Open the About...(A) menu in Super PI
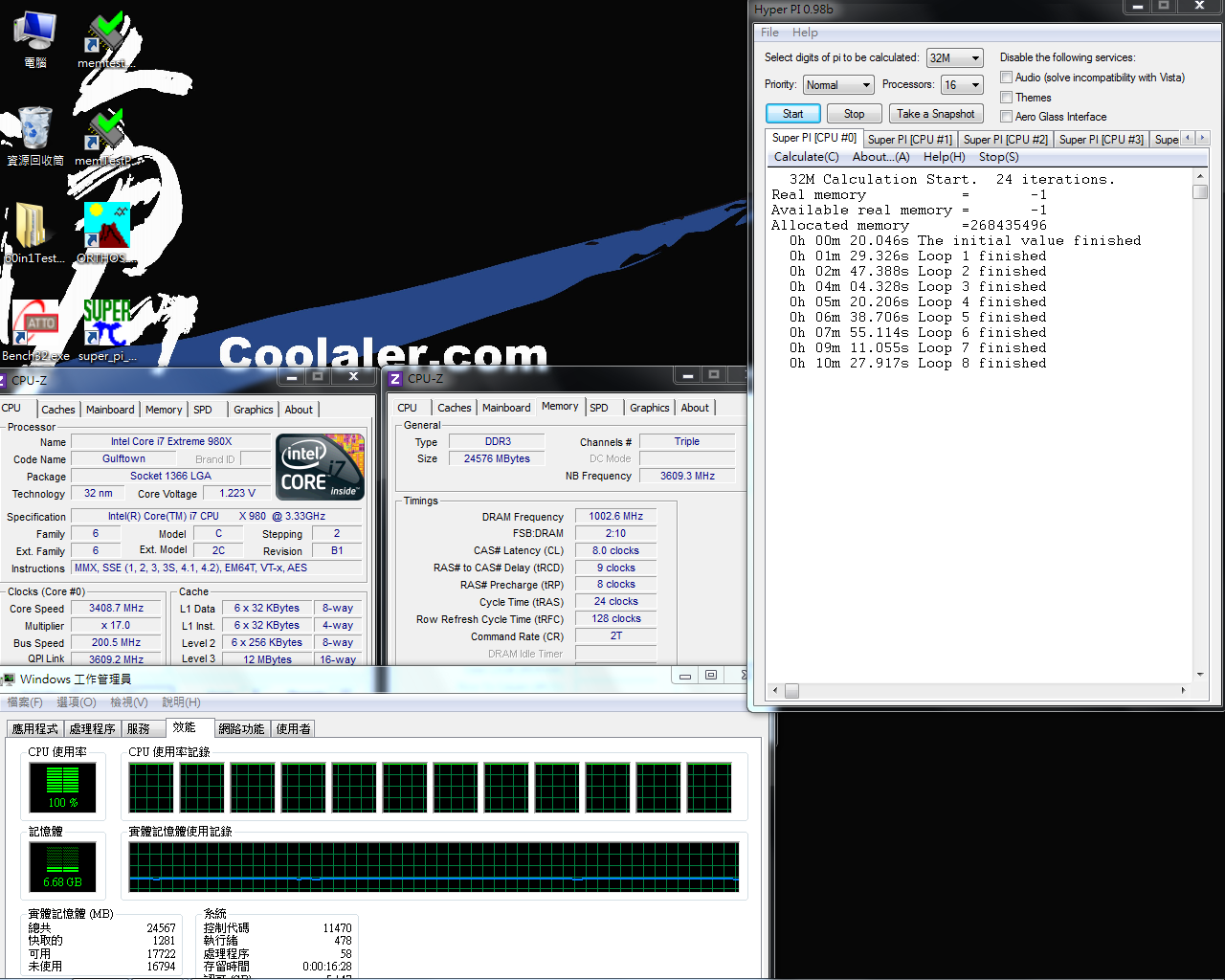This screenshot has width=1225, height=980. (880, 157)
